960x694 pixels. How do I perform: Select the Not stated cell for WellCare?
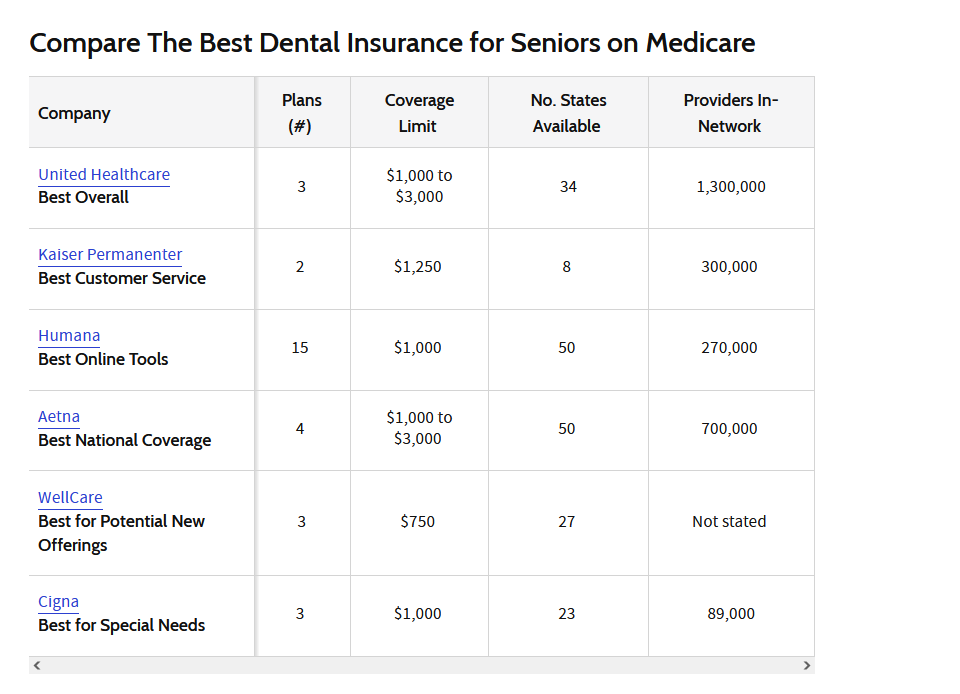pyautogui.click(x=731, y=522)
